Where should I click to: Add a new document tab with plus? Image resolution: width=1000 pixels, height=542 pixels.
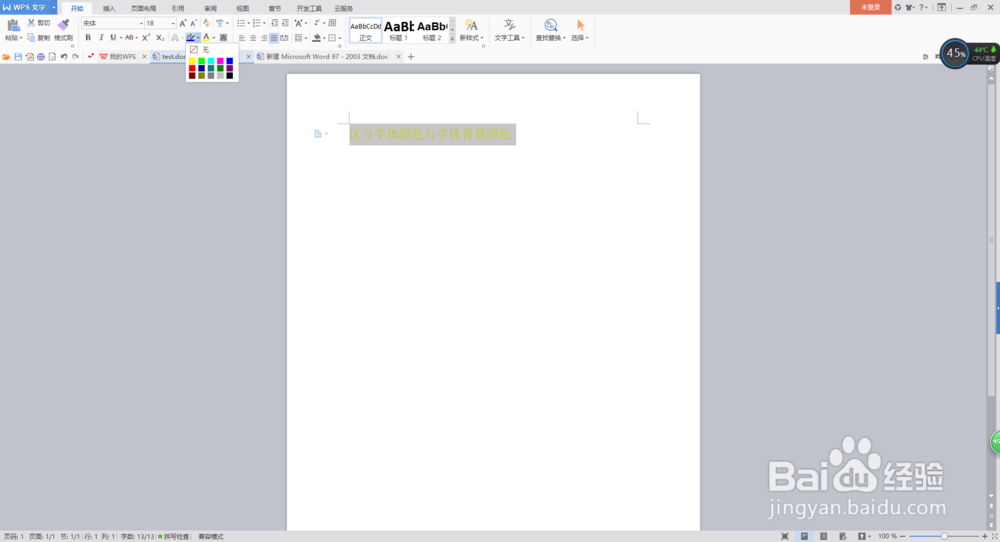[411, 57]
